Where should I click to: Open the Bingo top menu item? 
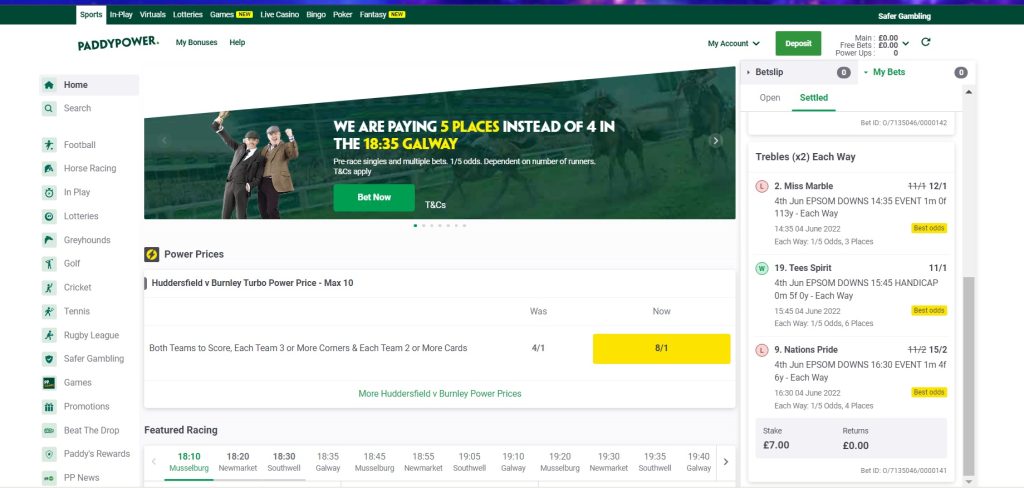[x=316, y=14]
